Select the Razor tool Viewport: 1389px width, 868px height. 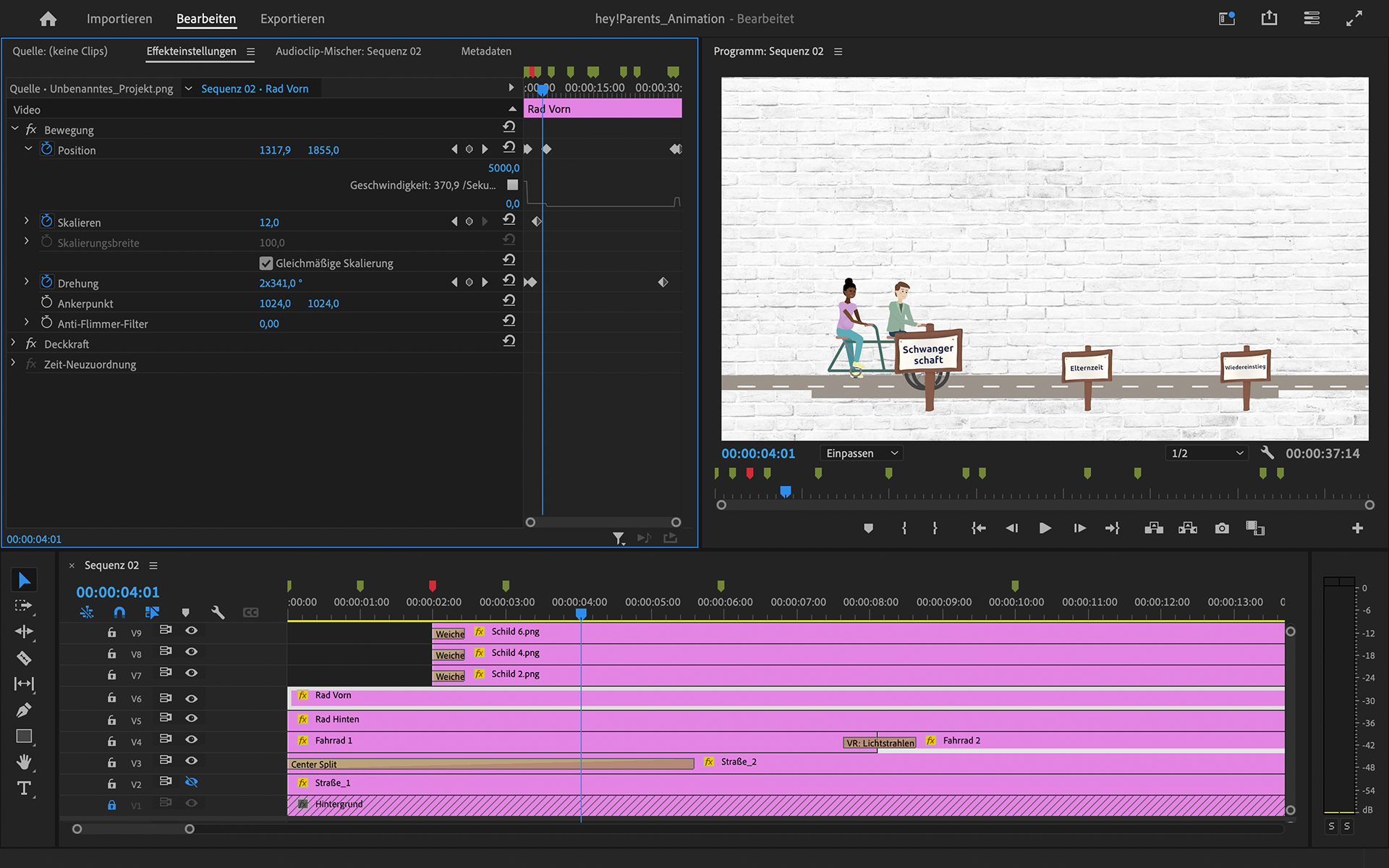(x=24, y=658)
